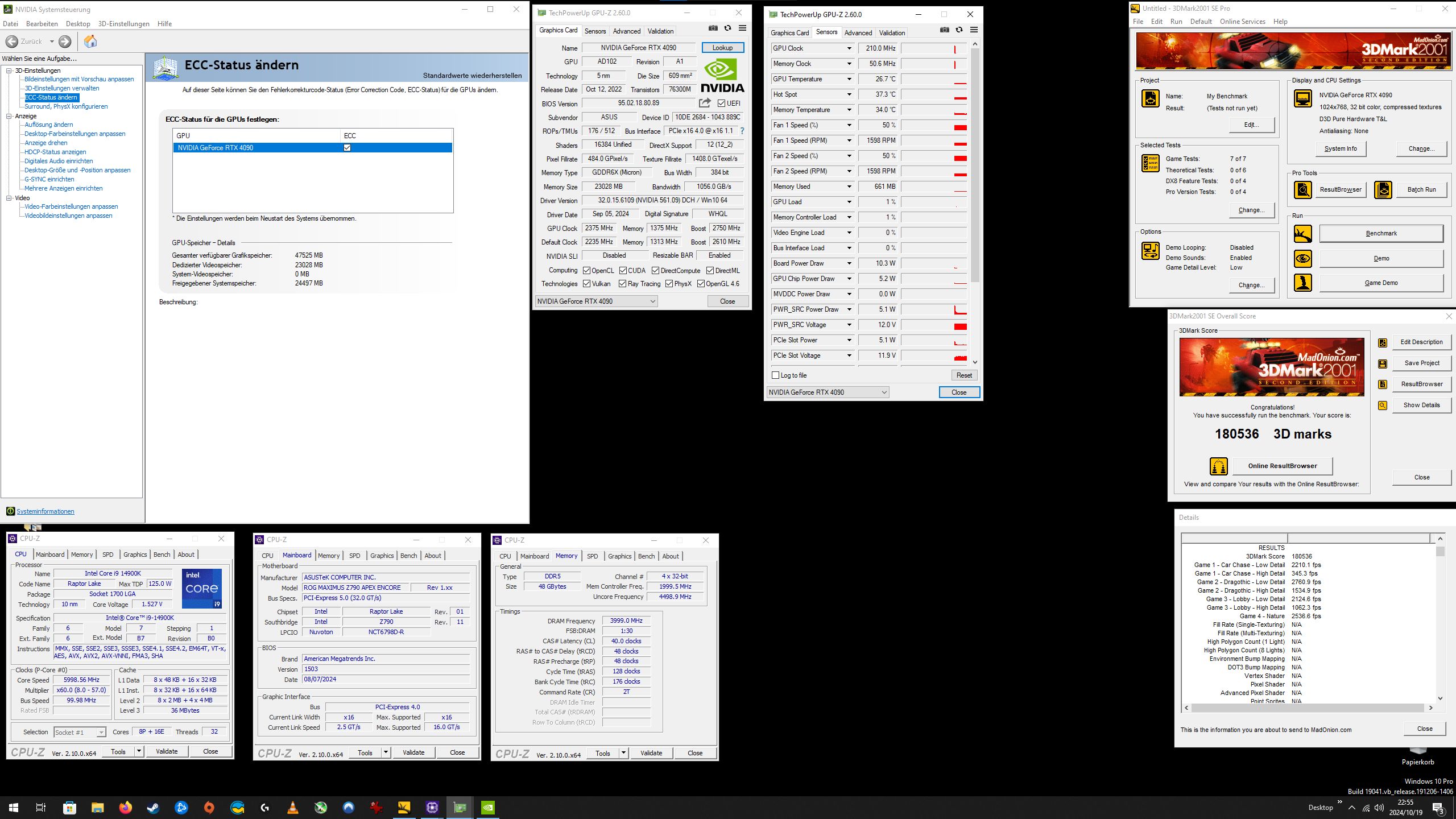Click the 3DMark Benchmark run icon
This screenshot has width=1456, height=819.
[x=1303, y=234]
